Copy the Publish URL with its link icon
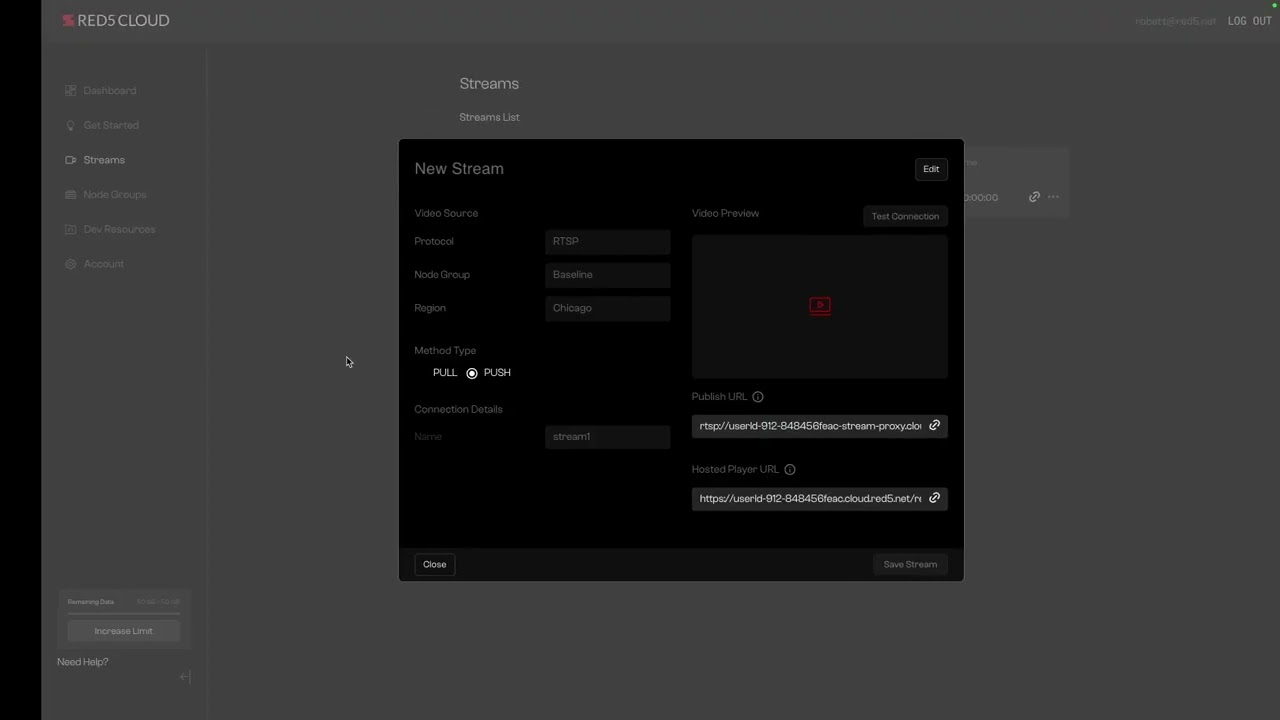The width and height of the screenshot is (1280, 720). [934, 425]
